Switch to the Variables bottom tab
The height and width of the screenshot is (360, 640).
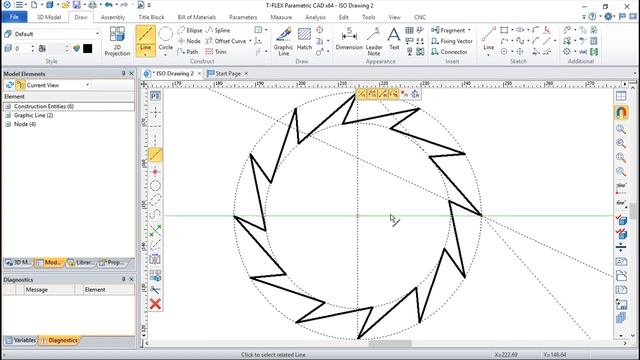click(x=20, y=340)
